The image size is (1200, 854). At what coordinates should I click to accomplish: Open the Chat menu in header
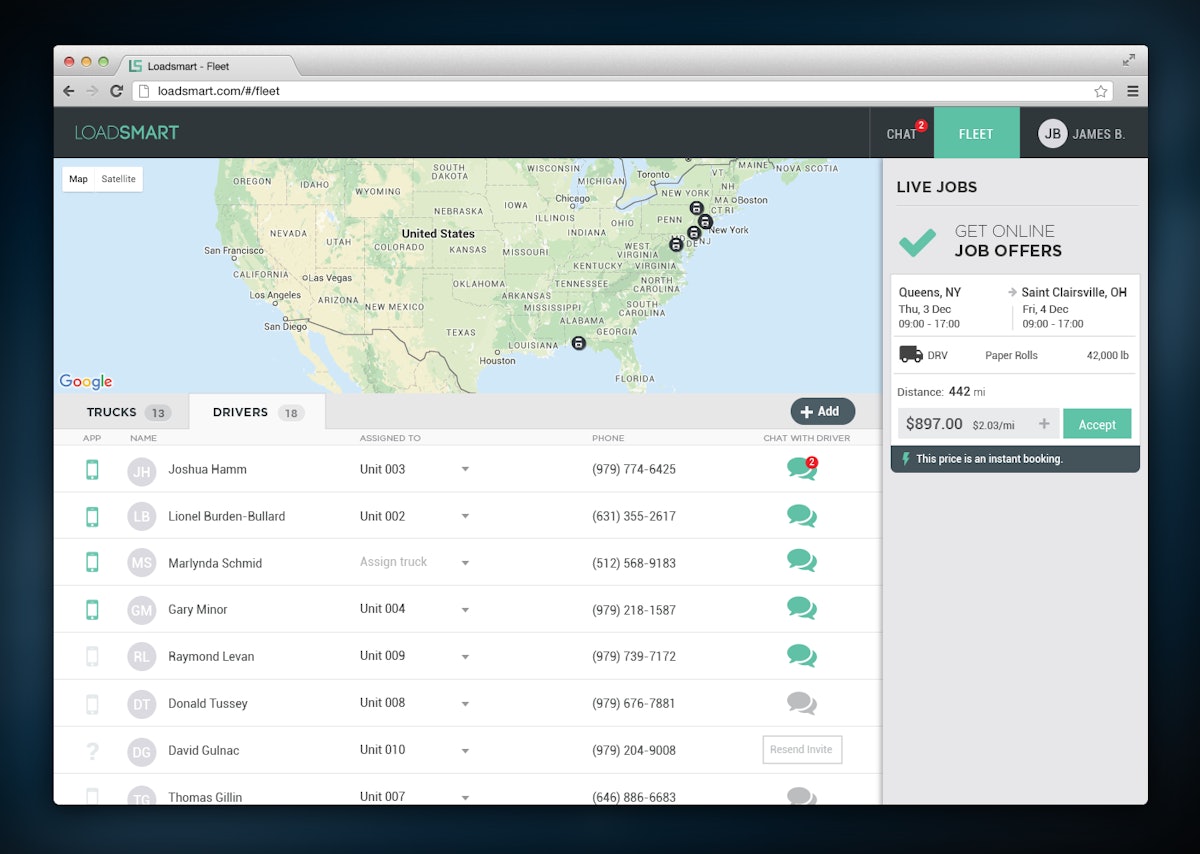[902, 134]
